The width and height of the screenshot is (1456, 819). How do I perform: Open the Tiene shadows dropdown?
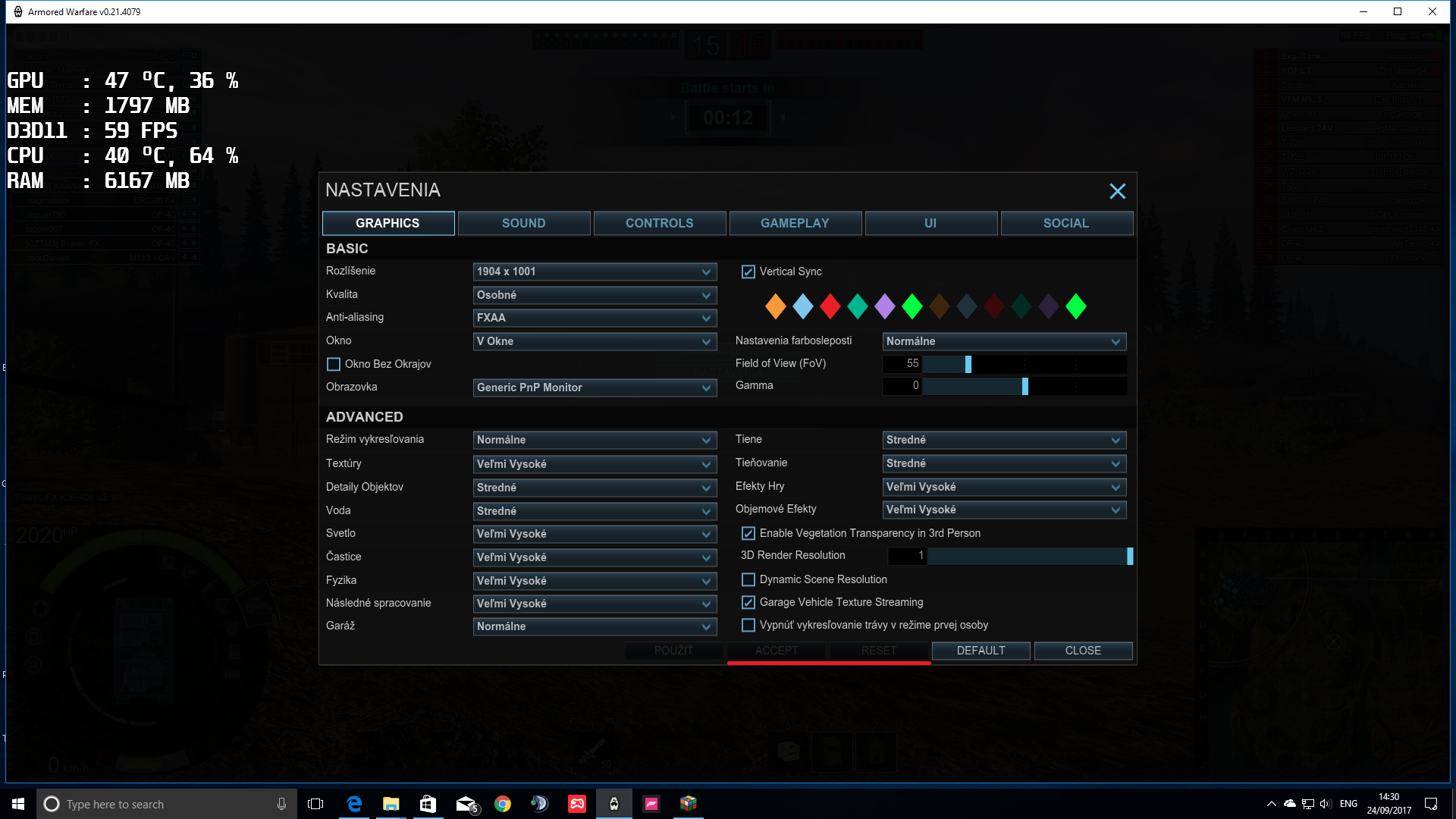coord(1004,440)
